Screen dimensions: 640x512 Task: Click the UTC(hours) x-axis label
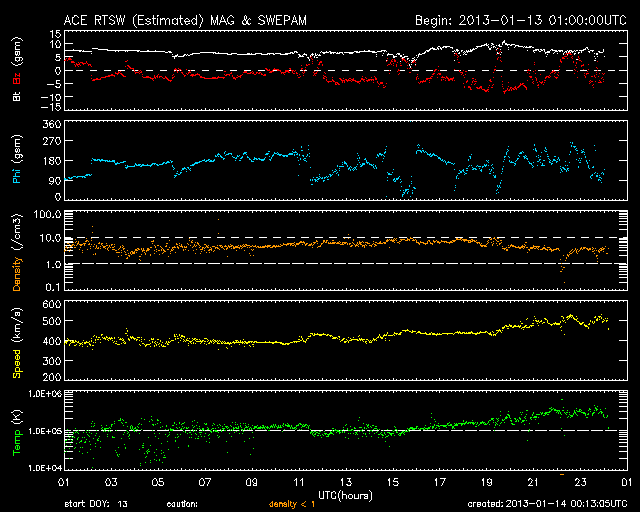[345, 496]
